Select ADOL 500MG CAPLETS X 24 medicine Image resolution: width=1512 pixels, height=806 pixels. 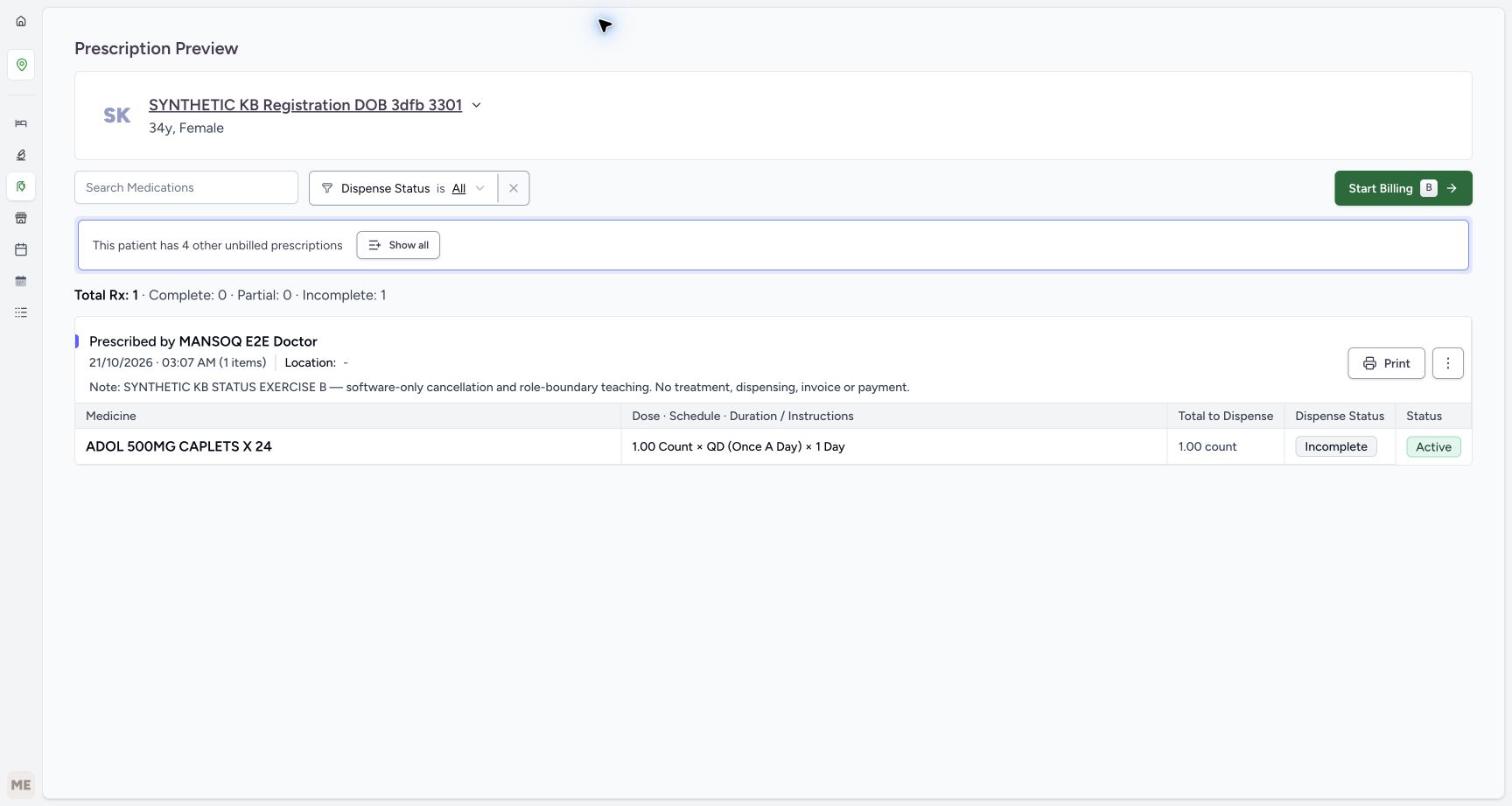coord(178,446)
